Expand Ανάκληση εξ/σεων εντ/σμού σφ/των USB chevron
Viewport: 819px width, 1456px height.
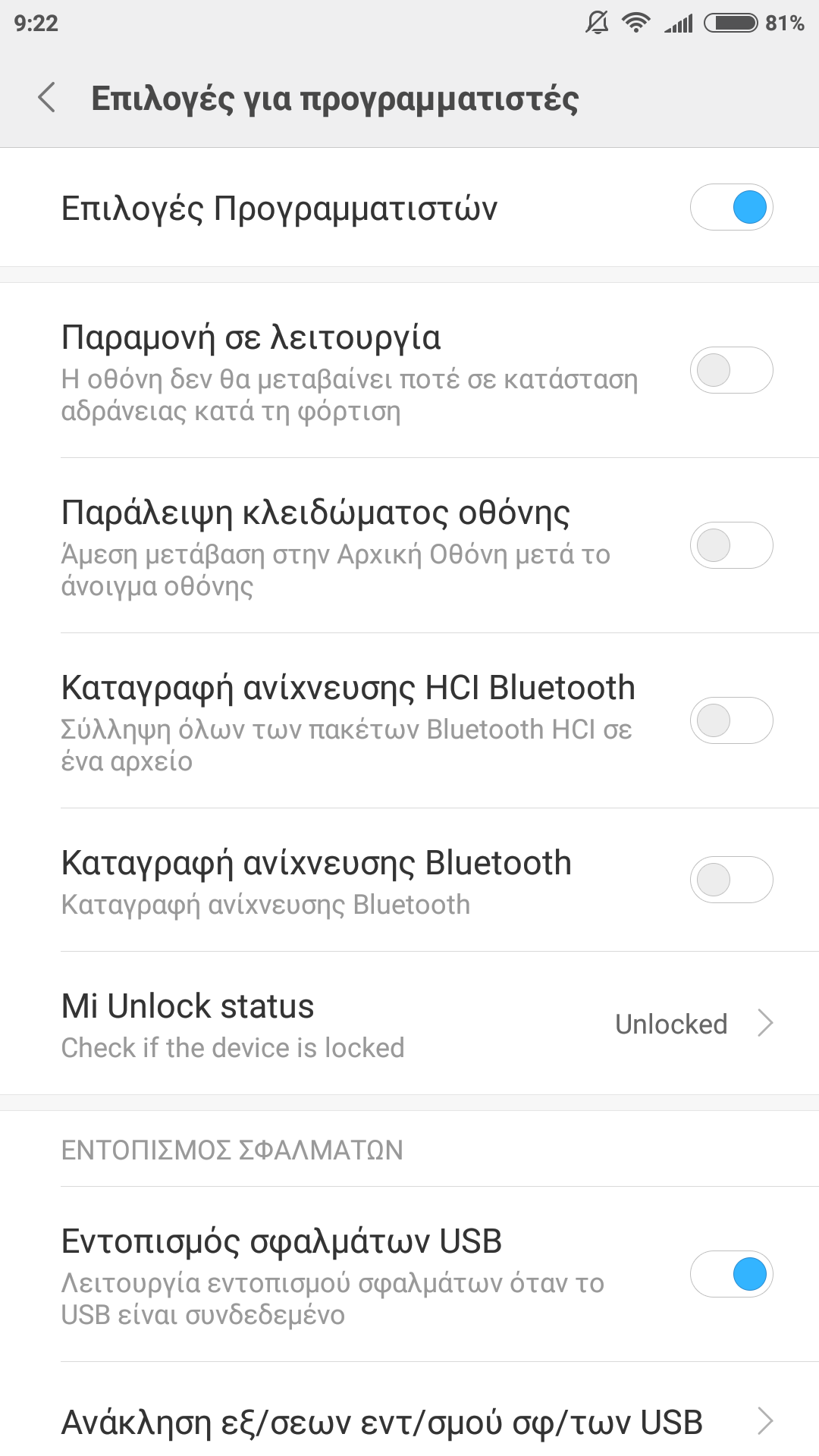click(x=766, y=1421)
